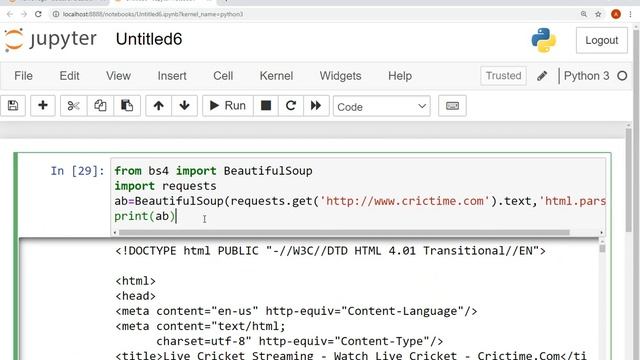Restart the kernel with the circular arrow icon

[291, 106]
